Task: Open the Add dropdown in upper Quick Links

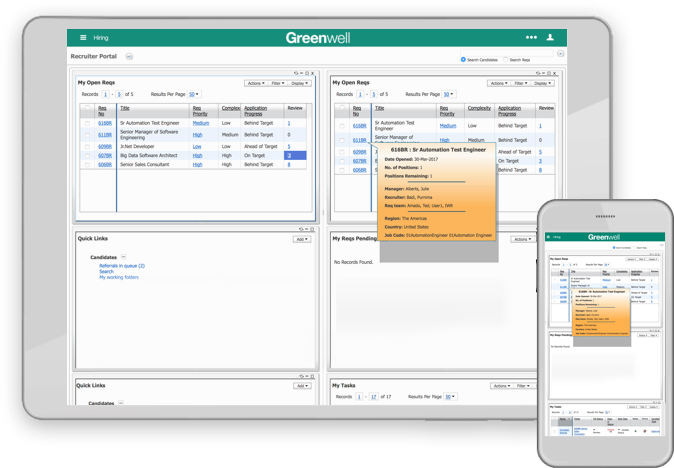Action: point(302,239)
